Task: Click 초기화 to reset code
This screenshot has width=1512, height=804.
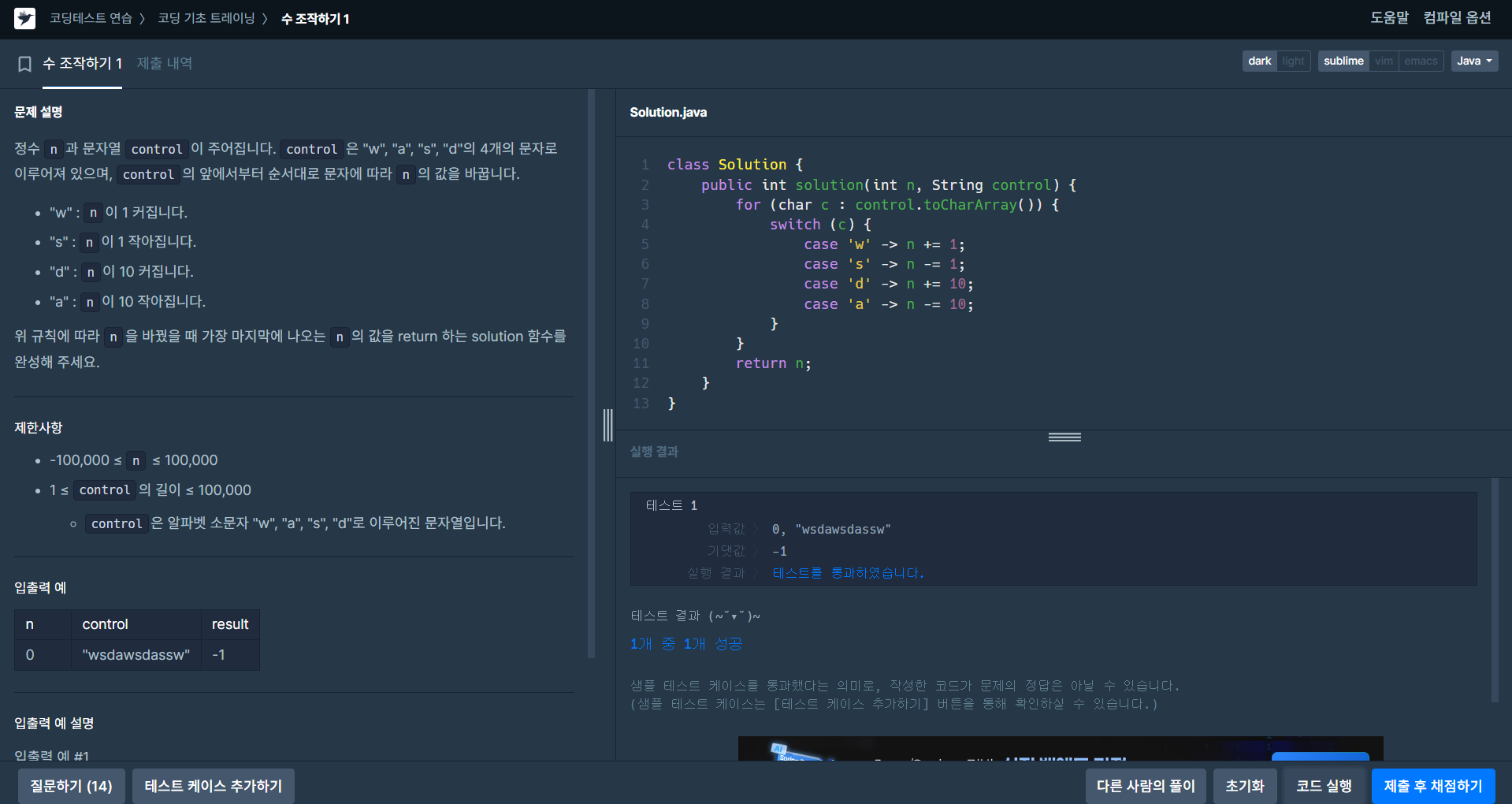Action: tap(1245, 786)
